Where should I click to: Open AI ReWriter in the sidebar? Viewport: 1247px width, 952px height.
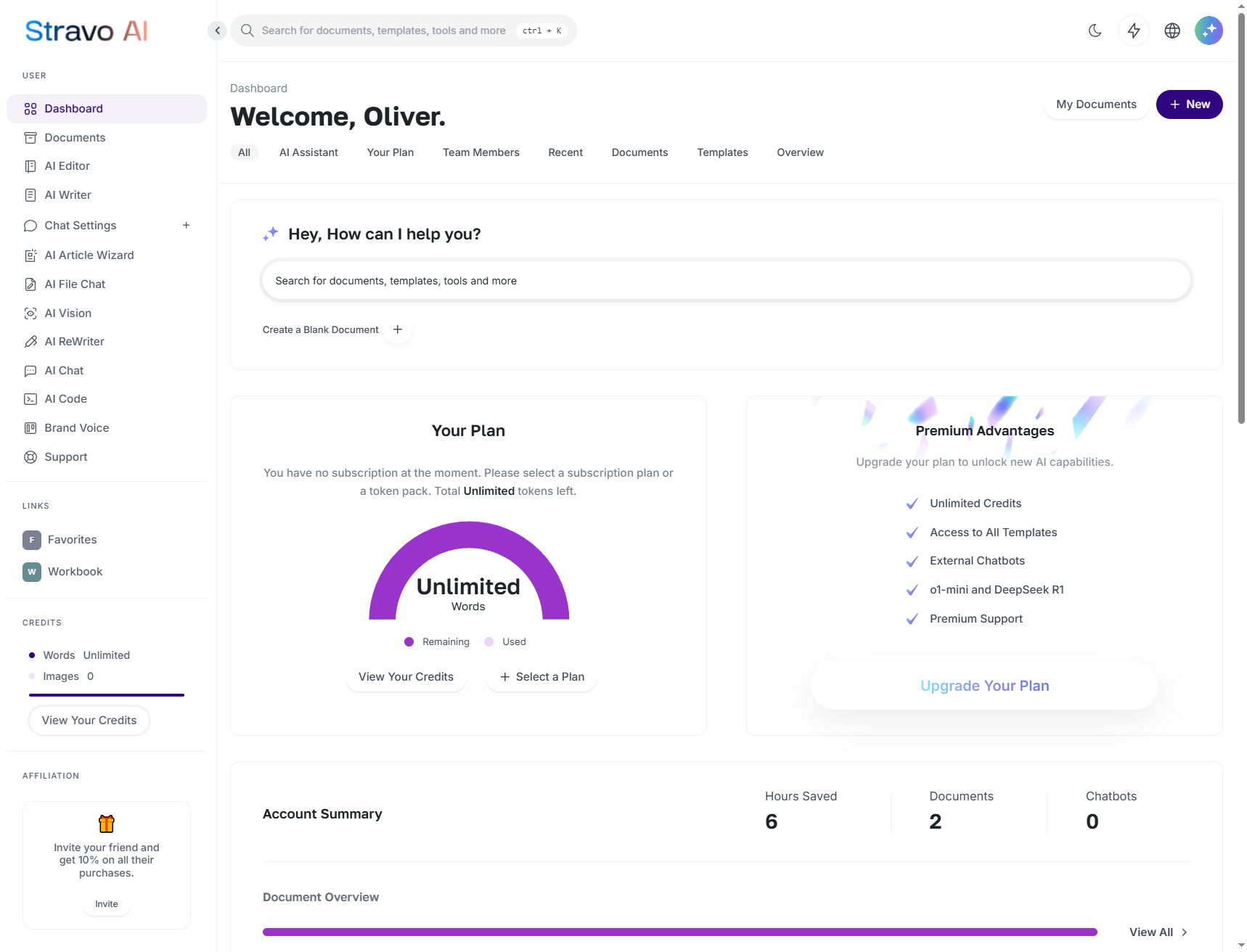tap(74, 342)
